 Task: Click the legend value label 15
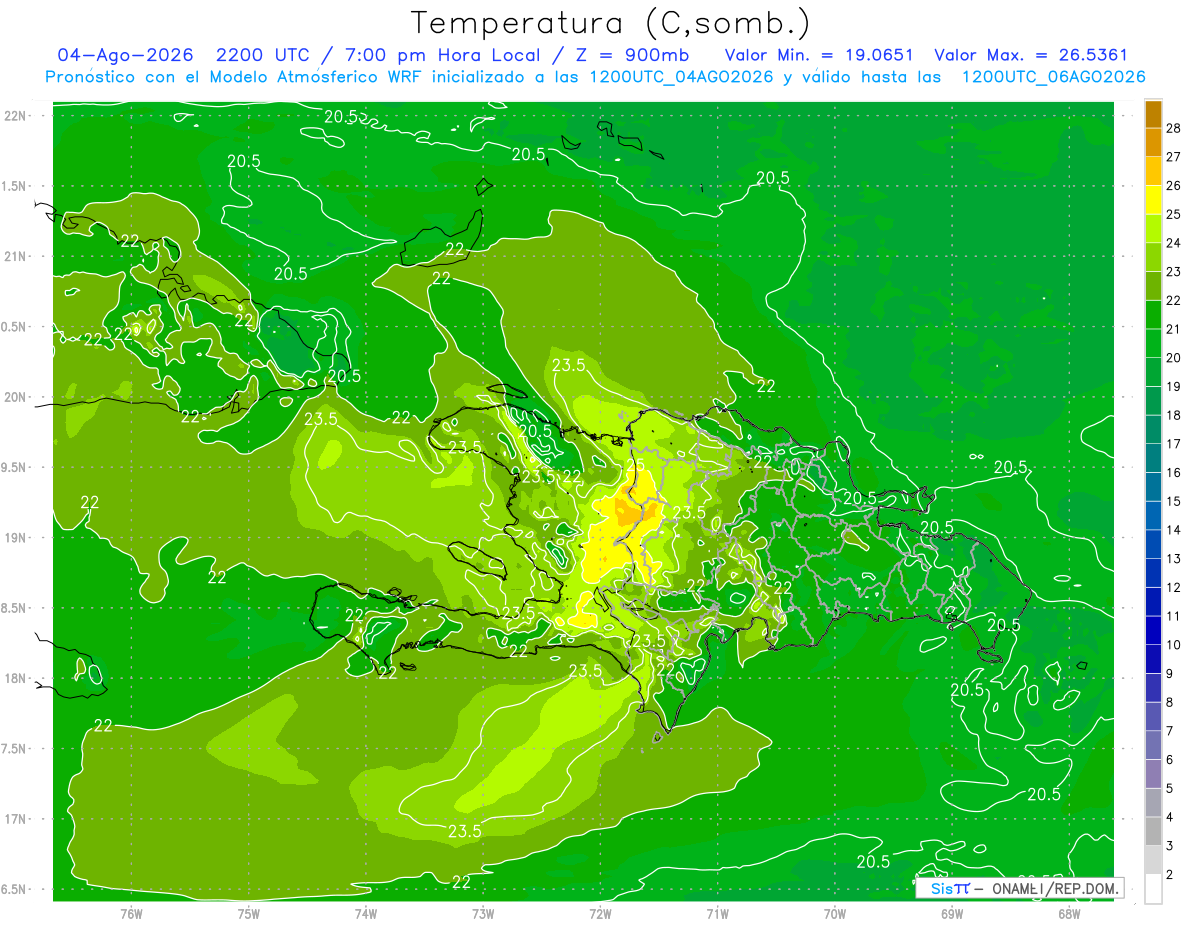pos(1173,501)
